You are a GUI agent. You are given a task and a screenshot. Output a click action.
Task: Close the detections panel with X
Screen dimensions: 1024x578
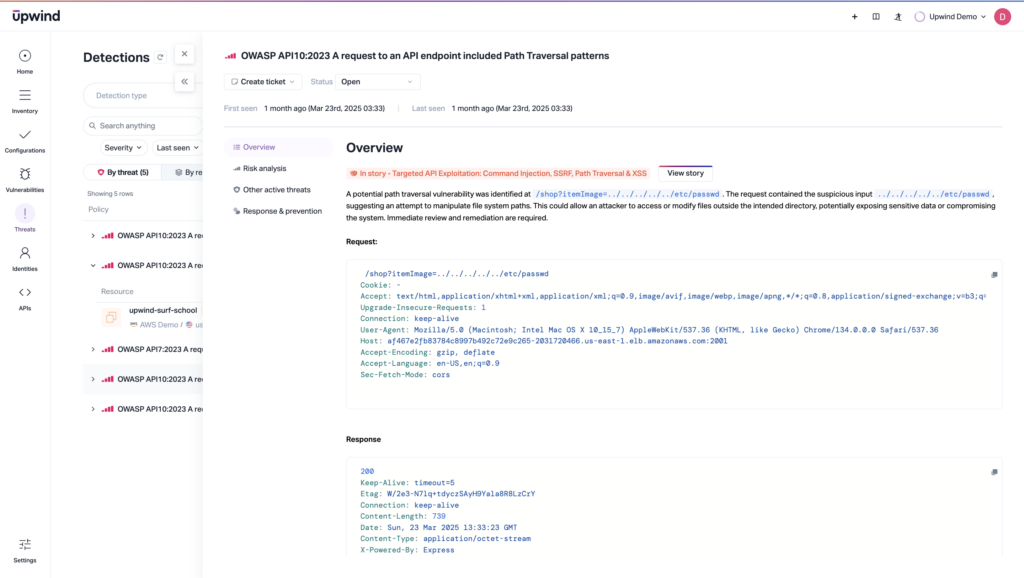(184, 54)
